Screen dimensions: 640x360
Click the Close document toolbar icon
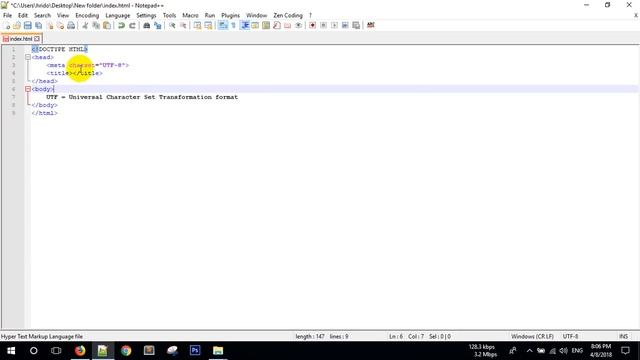(49, 25)
